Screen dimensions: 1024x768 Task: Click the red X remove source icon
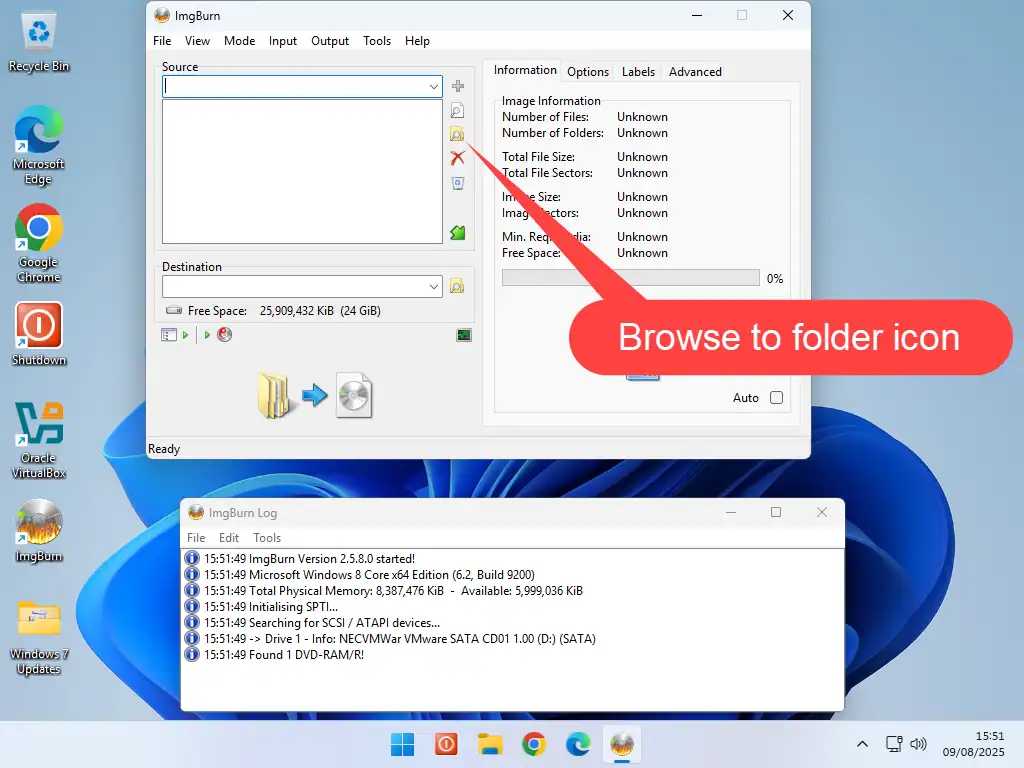(457, 158)
